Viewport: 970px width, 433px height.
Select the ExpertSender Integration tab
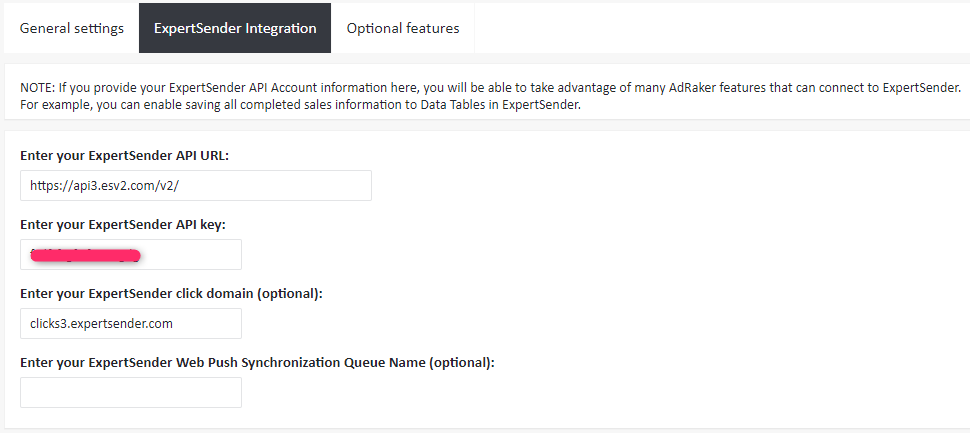tap(235, 28)
